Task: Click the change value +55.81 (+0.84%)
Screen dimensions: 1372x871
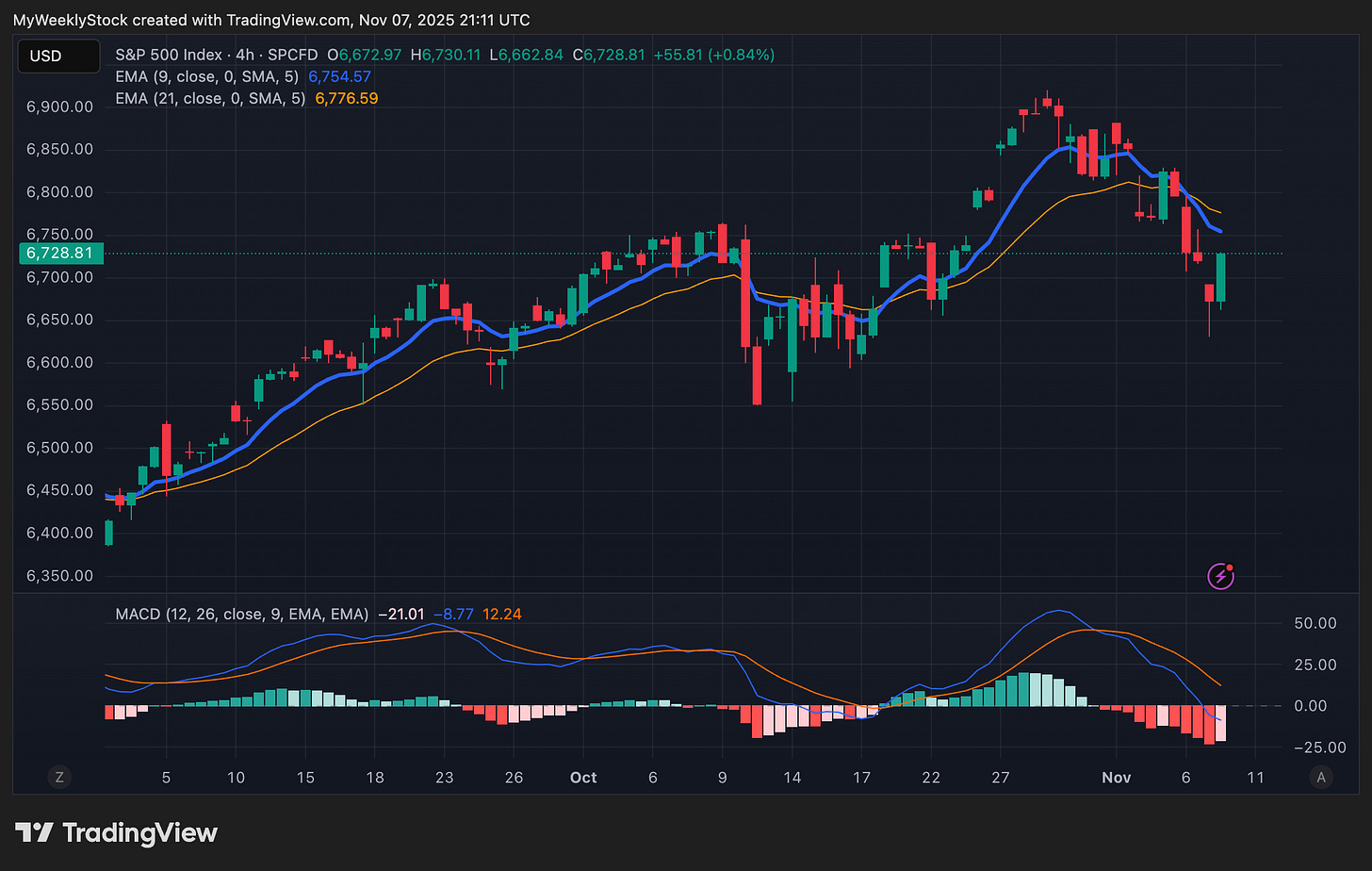Action: pos(714,55)
